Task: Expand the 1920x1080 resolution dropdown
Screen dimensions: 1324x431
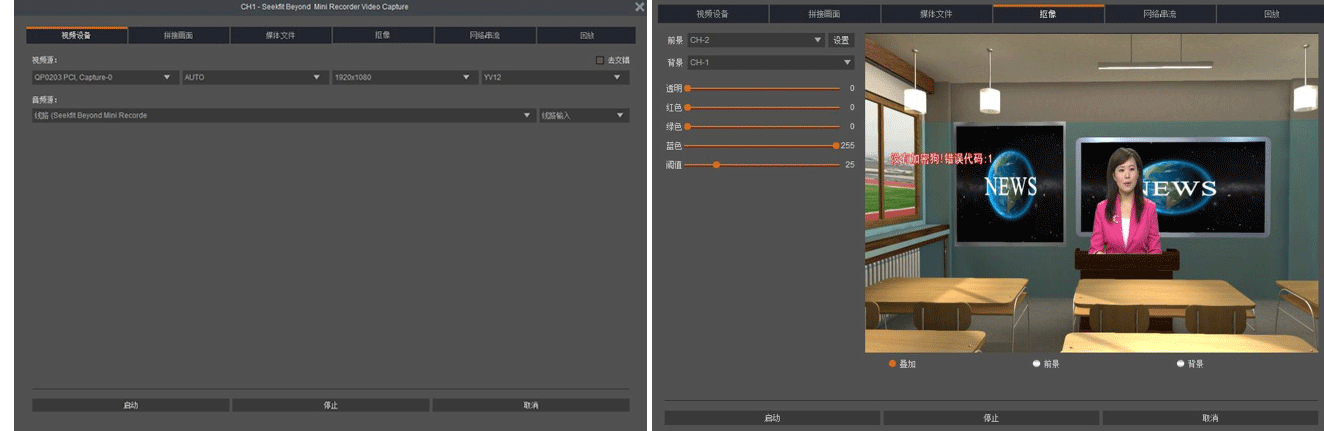Action: pos(404,77)
